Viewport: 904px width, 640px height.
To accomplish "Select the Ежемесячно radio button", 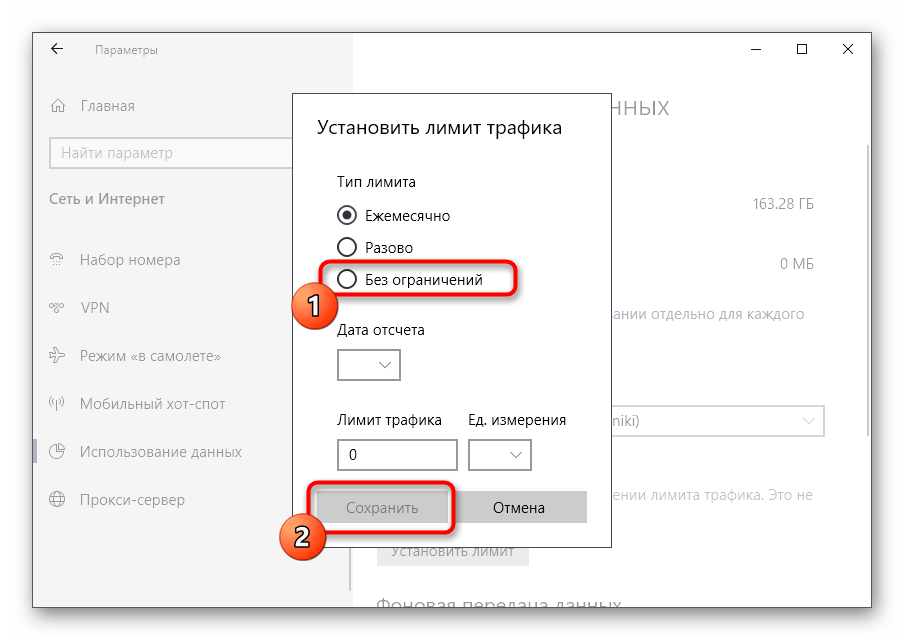I will 347,215.
